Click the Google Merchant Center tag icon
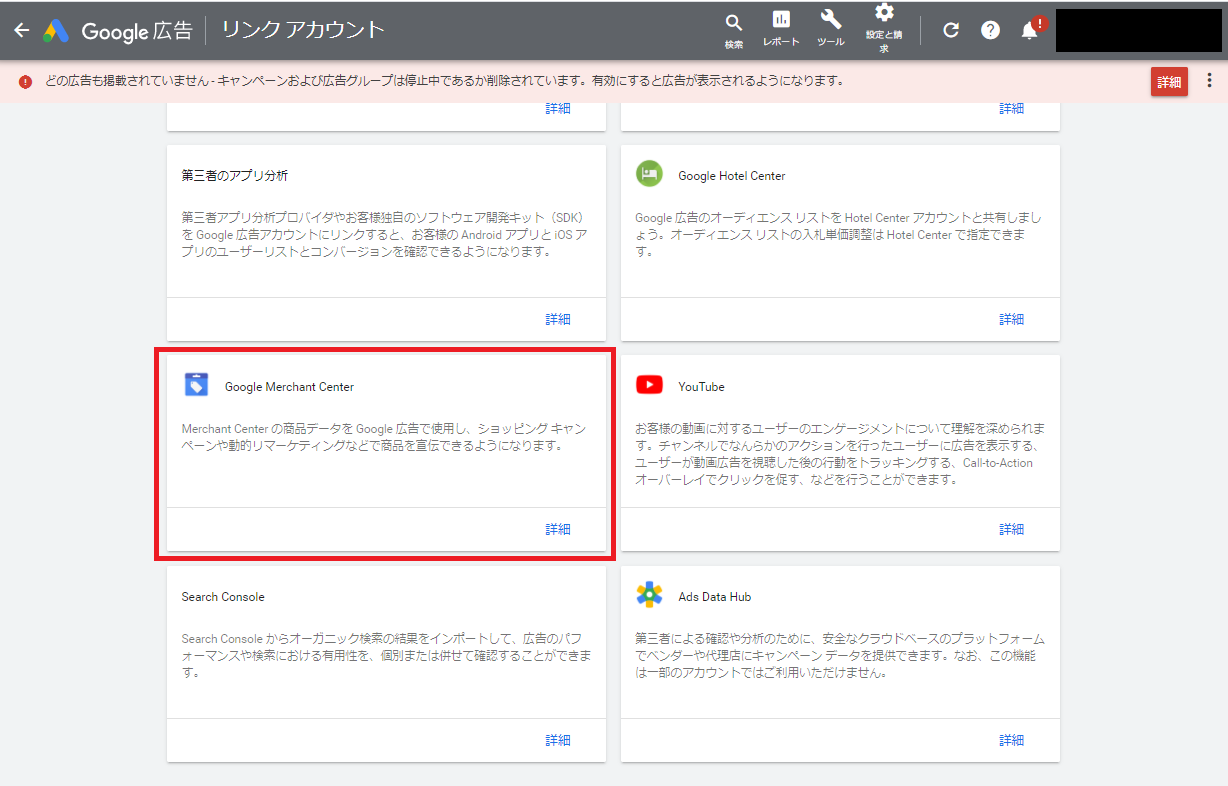The width and height of the screenshot is (1228, 786). (196, 385)
